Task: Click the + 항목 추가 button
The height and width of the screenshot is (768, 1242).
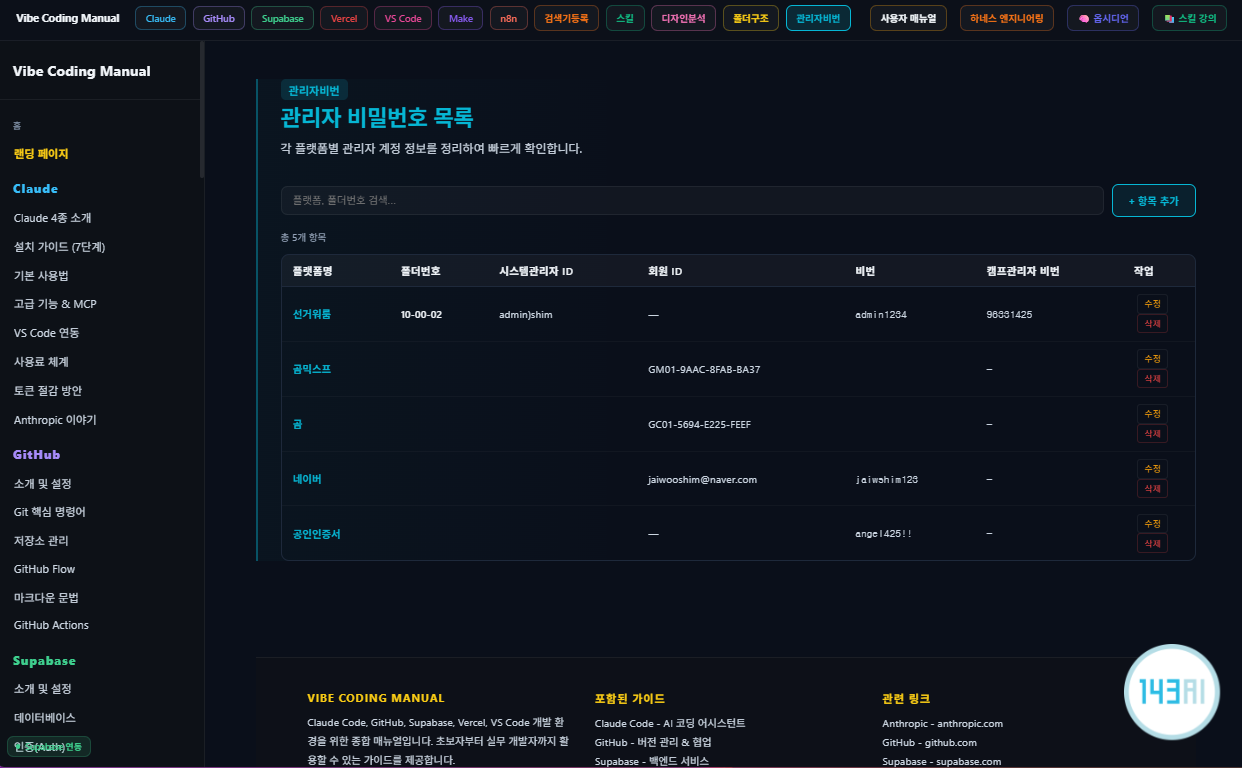Action: 1153,200
